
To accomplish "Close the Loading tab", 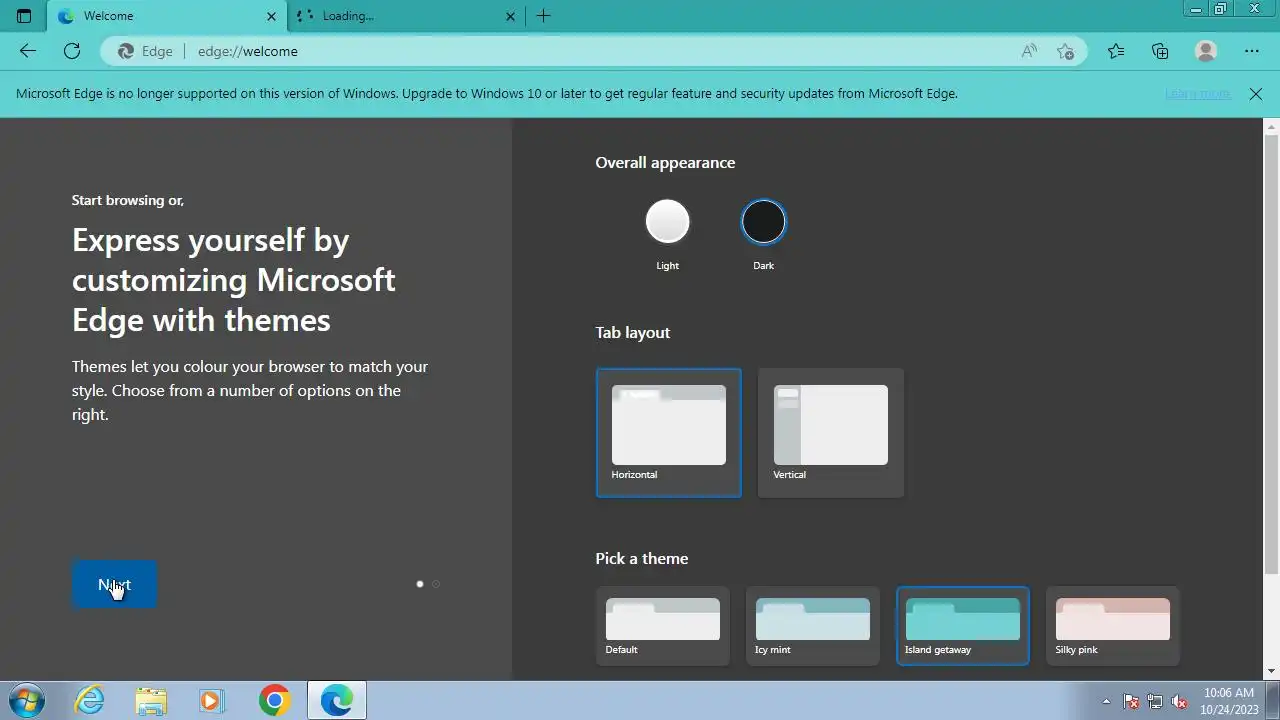I will pos(510,16).
